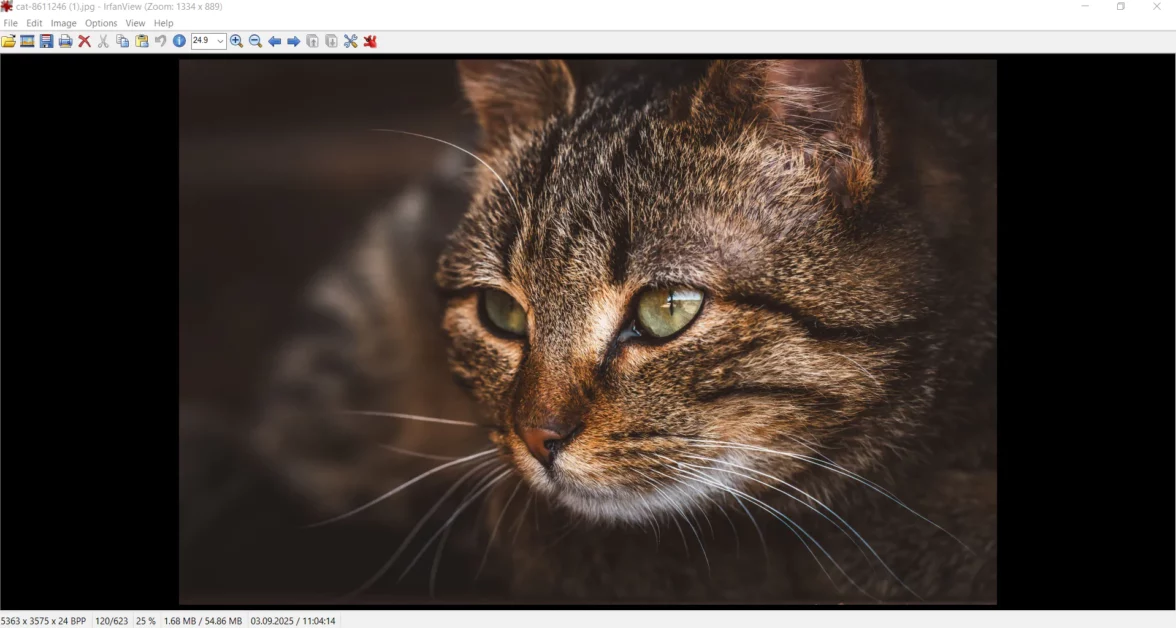Open settings with wrench tools icon
Viewport: 1176px width, 628px height.
[351, 41]
